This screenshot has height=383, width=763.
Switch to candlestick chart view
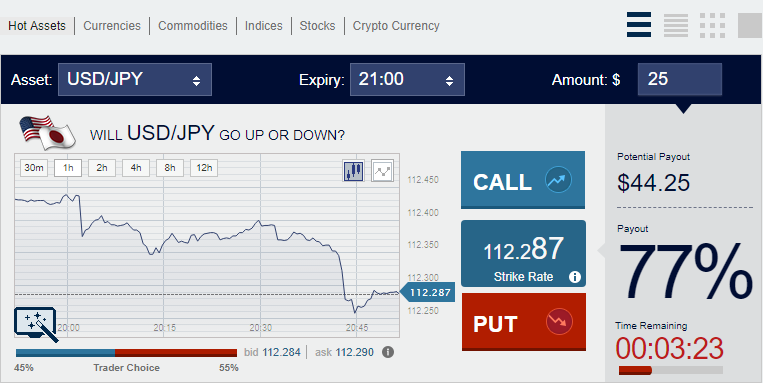pyautogui.click(x=354, y=171)
